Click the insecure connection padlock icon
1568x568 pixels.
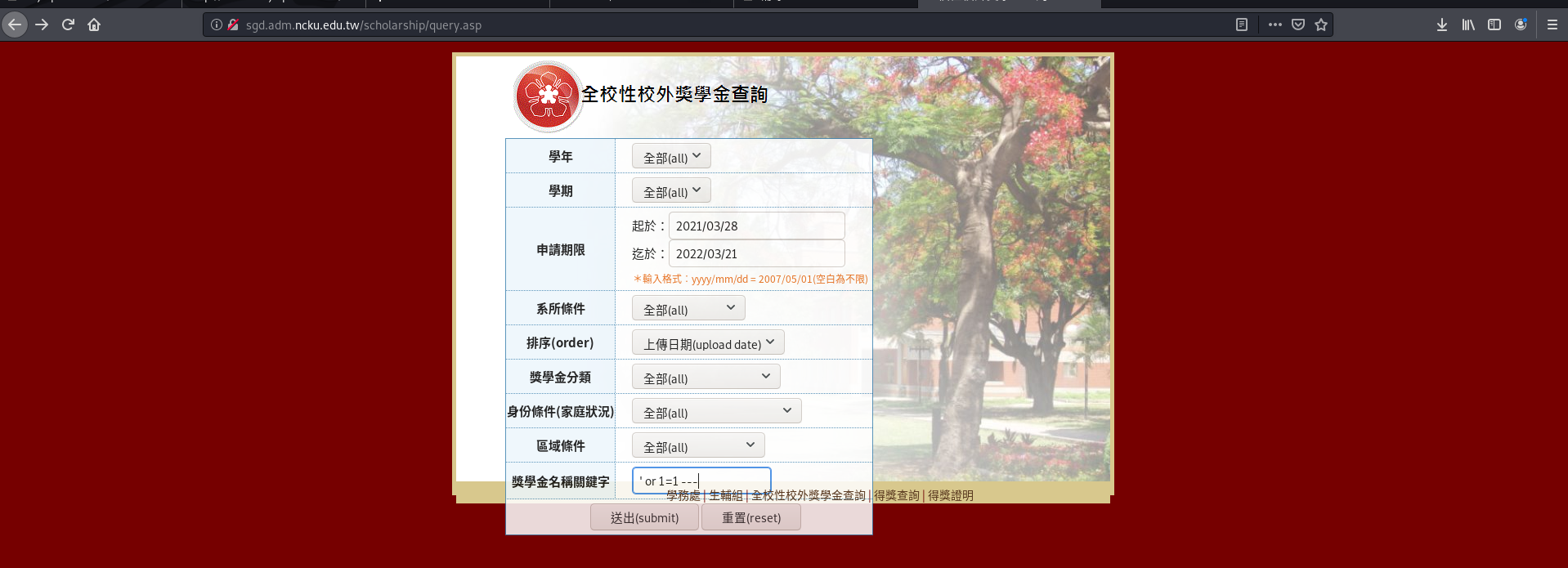(x=233, y=25)
